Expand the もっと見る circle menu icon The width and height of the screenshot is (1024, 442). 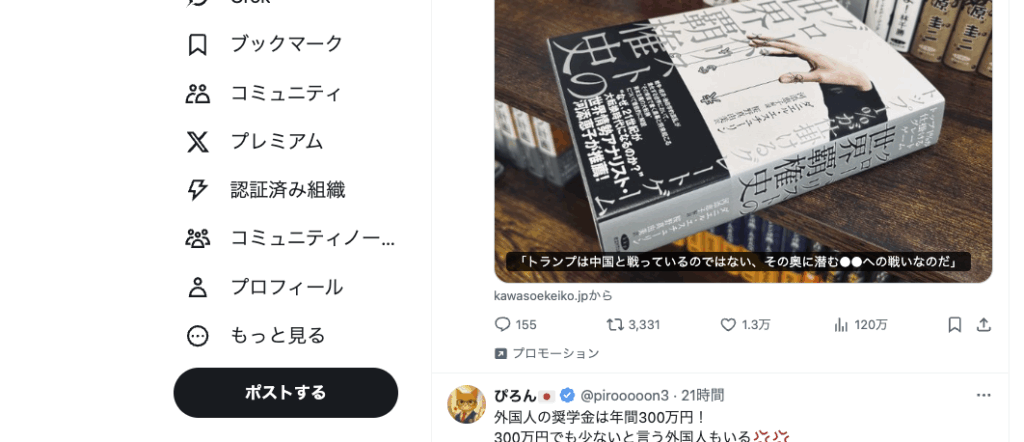(197, 336)
